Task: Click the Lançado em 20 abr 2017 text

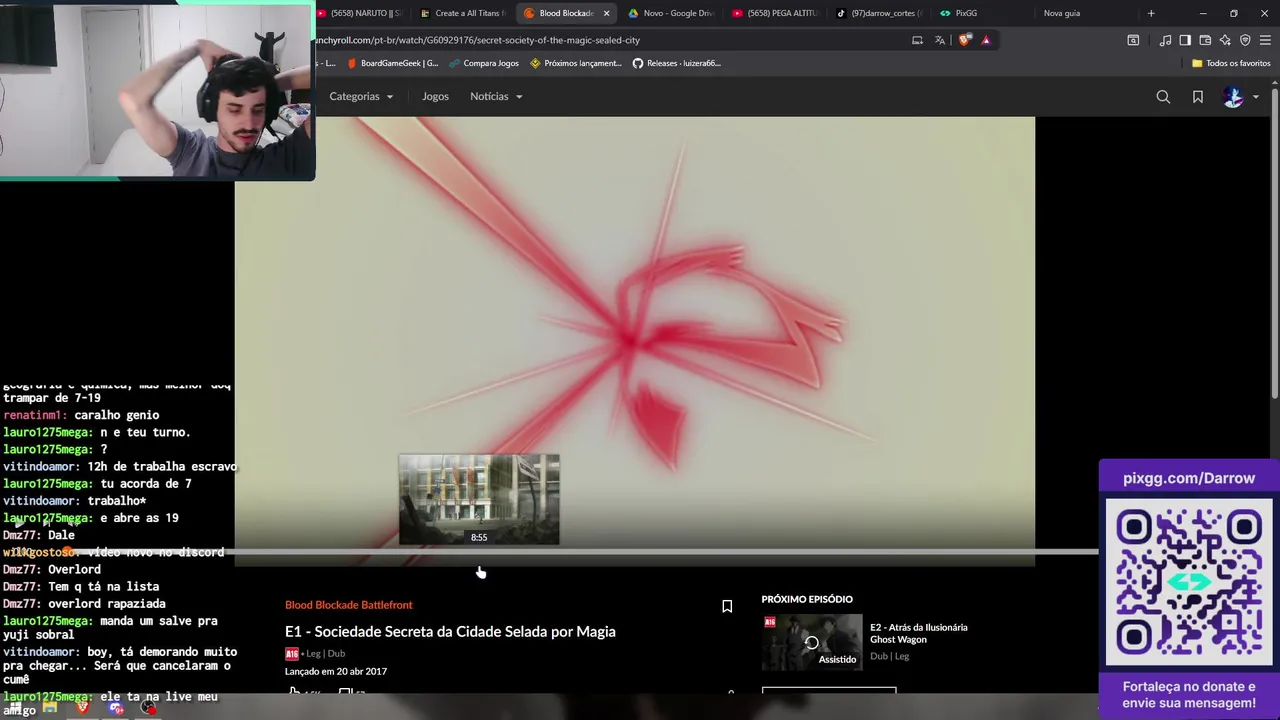Action: (336, 671)
